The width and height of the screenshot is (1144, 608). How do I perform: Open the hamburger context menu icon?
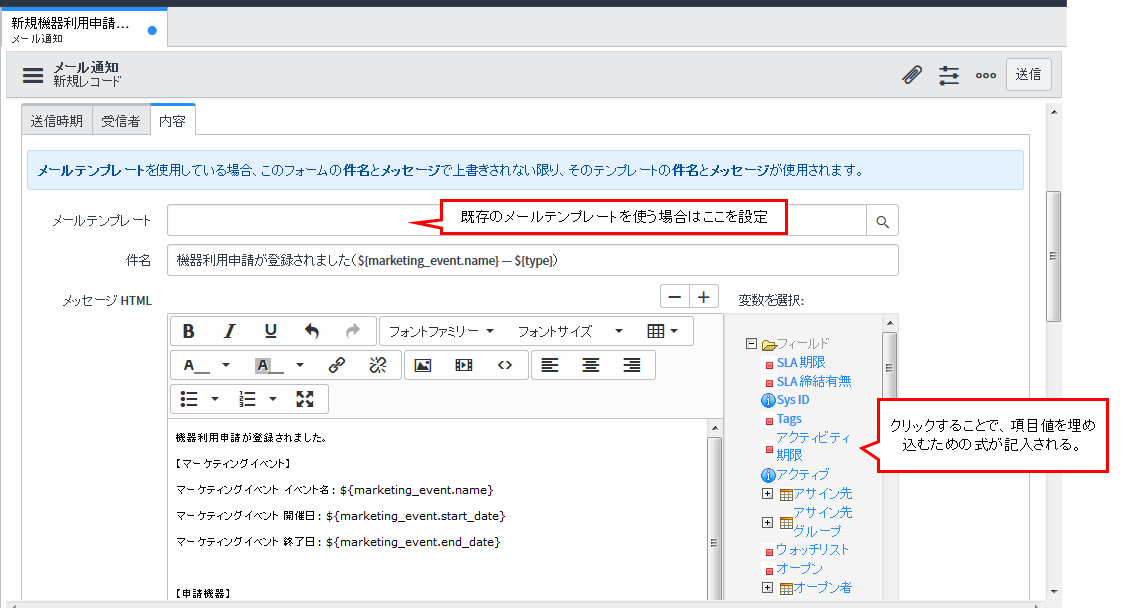tap(33, 75)
